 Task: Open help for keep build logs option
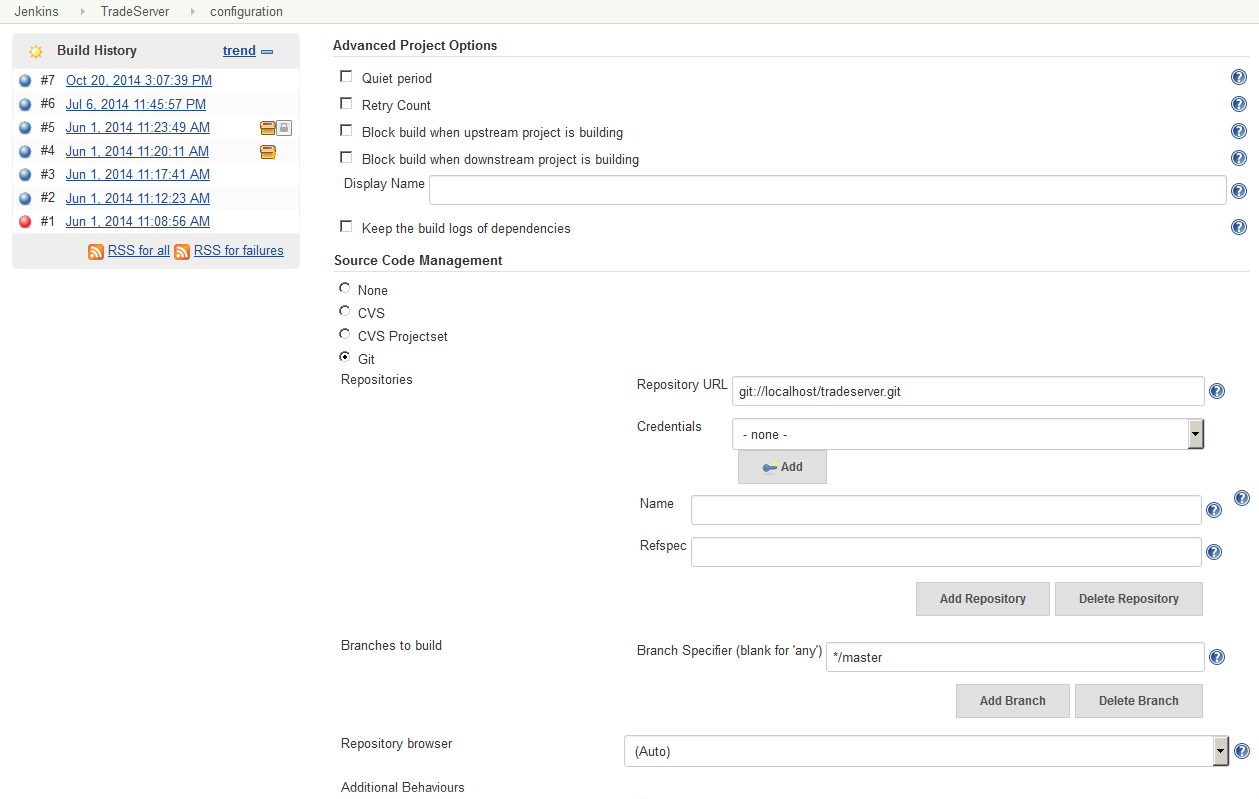point(1238,227)
